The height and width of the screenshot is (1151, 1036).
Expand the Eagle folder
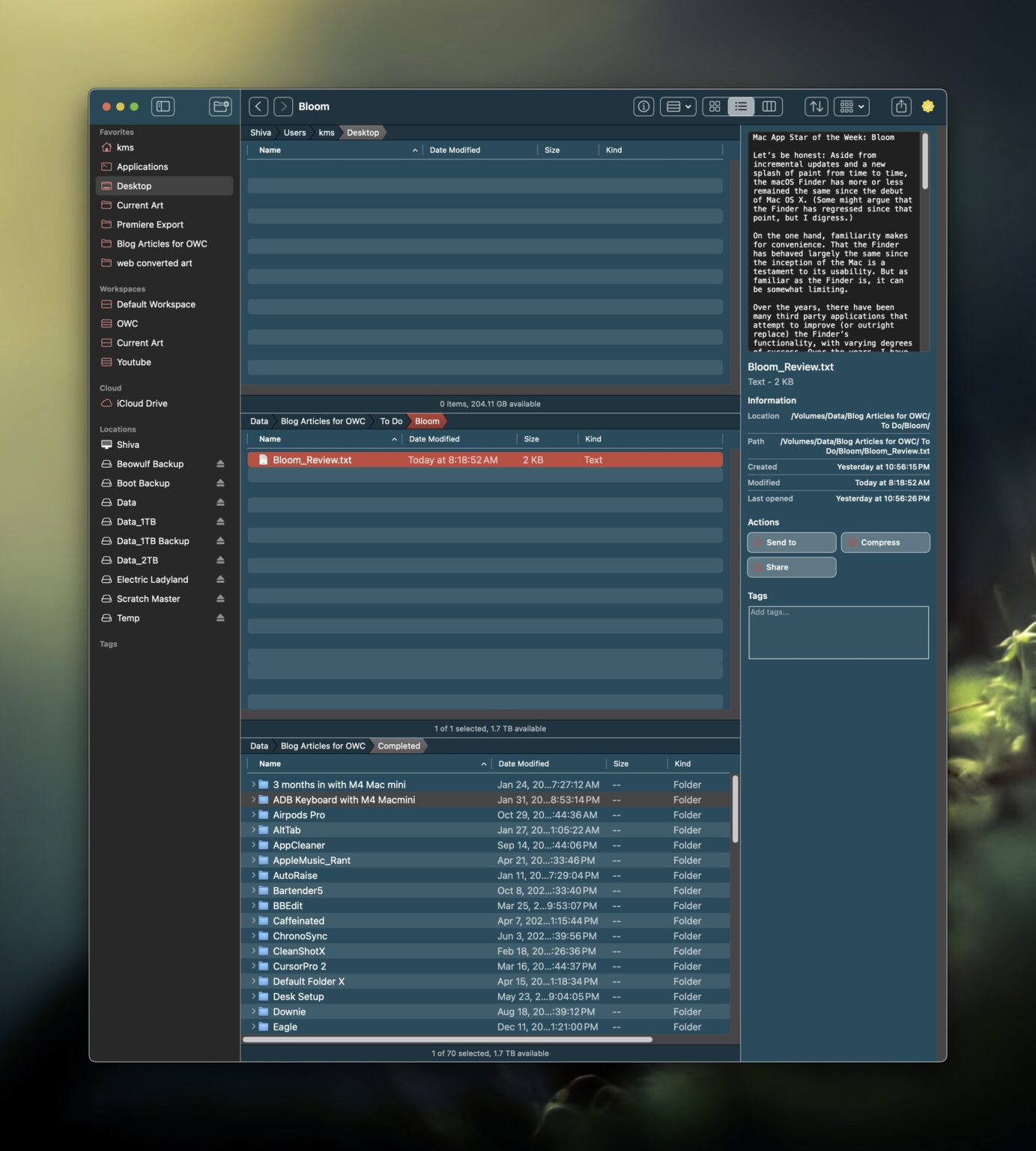253,1027
